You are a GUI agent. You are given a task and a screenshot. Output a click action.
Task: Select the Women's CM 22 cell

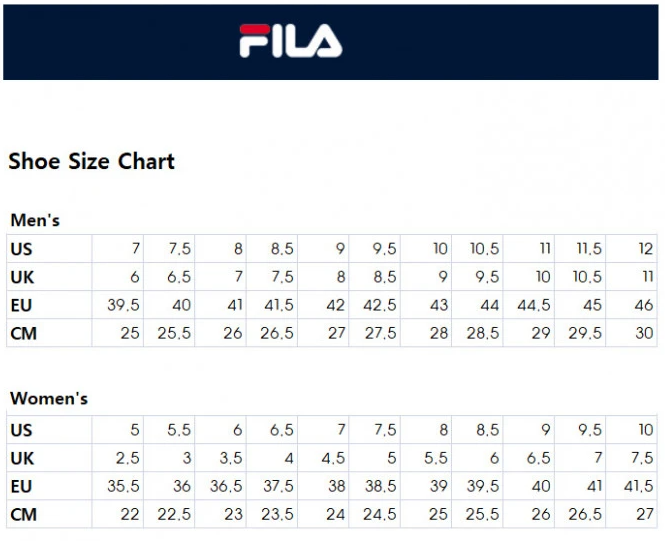(130, 515)
